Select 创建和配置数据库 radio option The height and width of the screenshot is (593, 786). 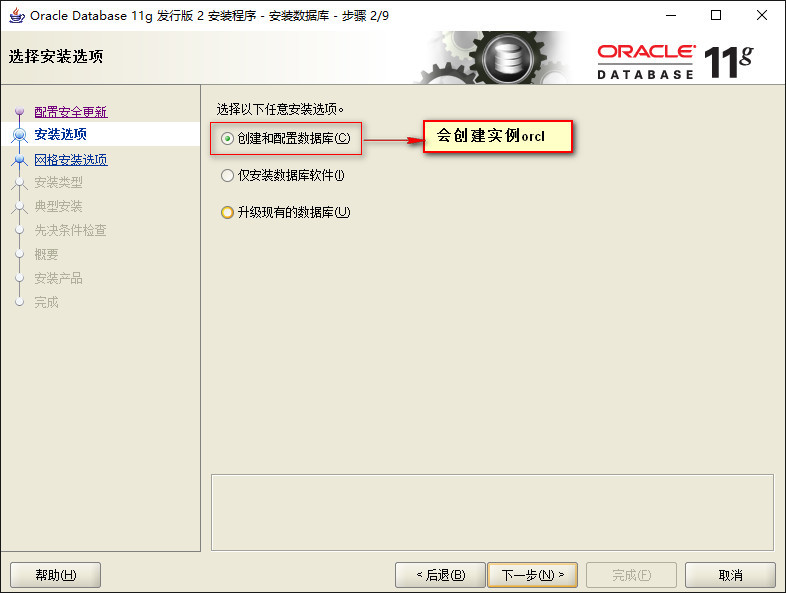pos(227,138)
